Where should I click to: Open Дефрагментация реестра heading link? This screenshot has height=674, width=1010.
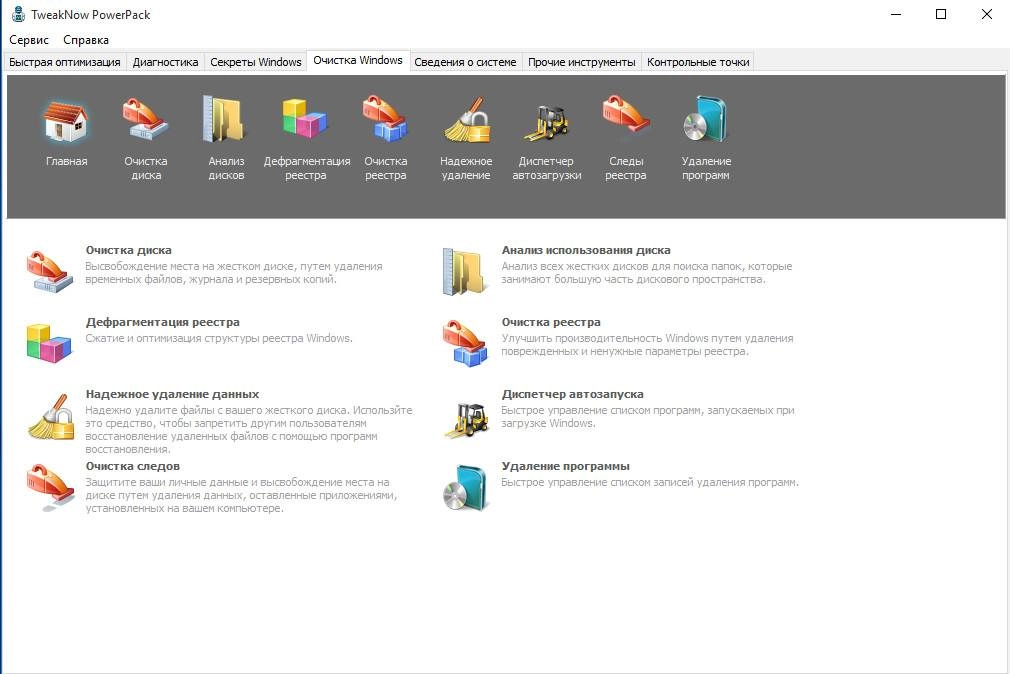click(x=162, y=322)
